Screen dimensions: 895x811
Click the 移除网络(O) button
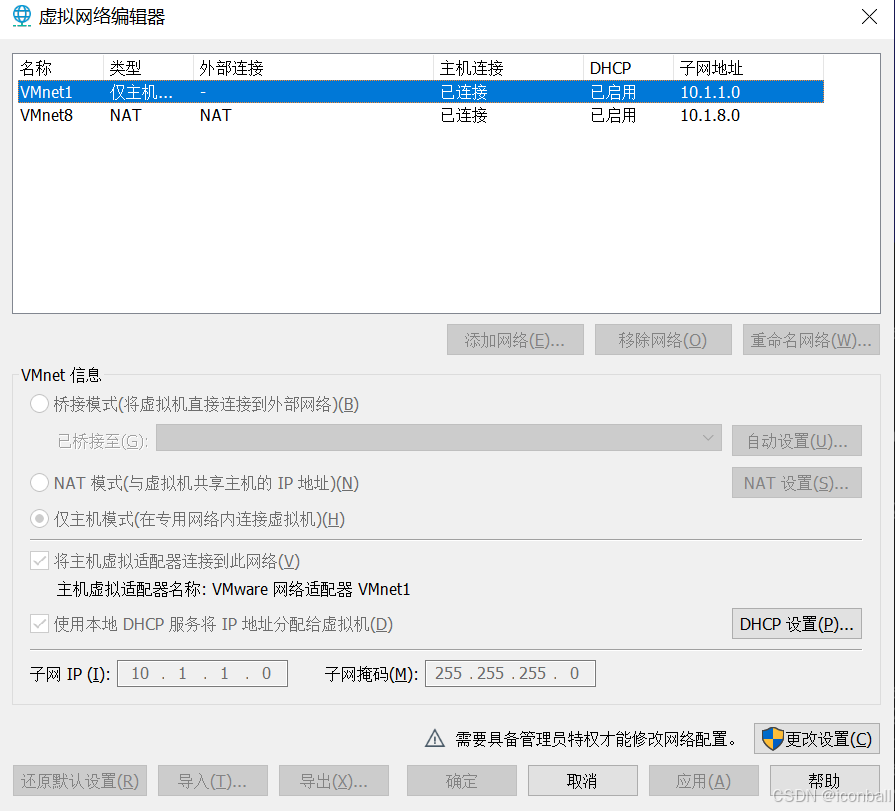click(663, 340)
